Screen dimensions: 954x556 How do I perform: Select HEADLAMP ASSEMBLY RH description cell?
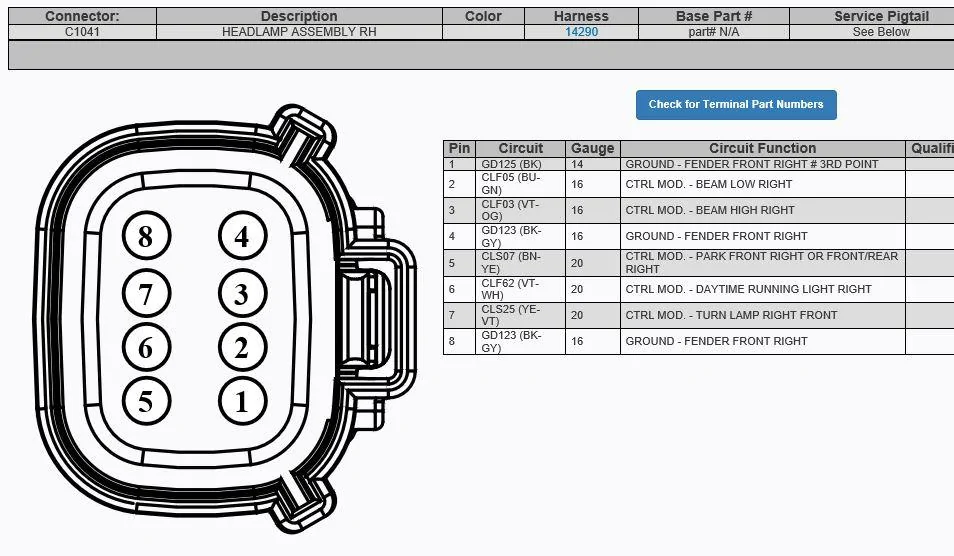click(x=299, y=32)
